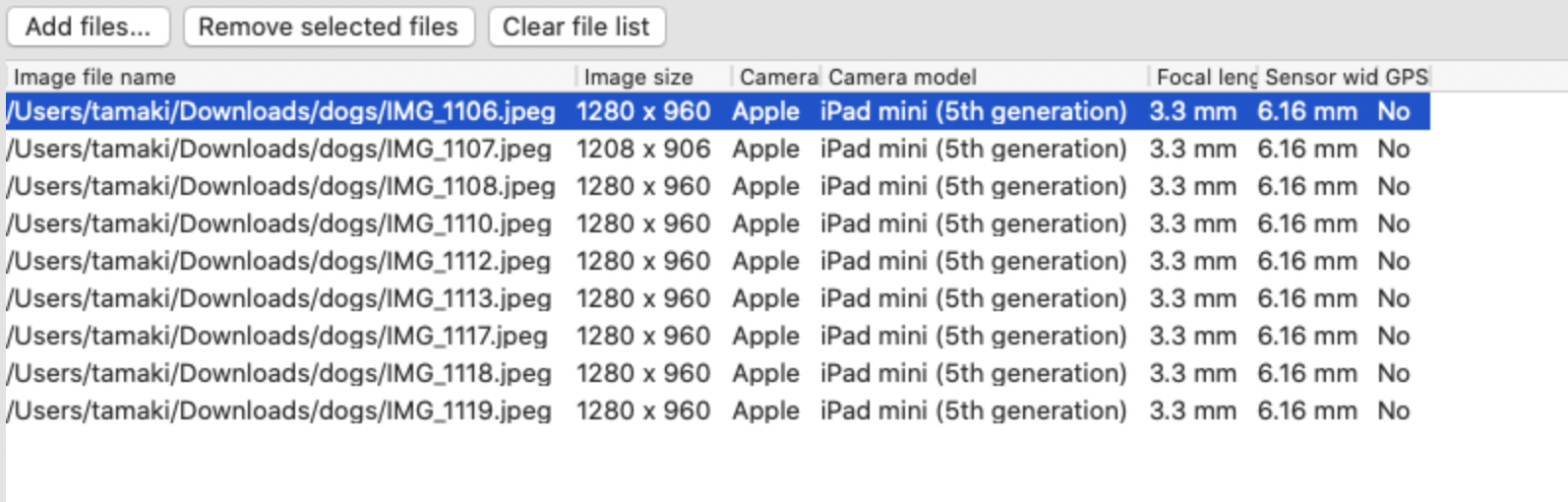Select the IMG_1107.jpeg file row
The width and height of the screenshot is (1568, 502).
(278, 149)
